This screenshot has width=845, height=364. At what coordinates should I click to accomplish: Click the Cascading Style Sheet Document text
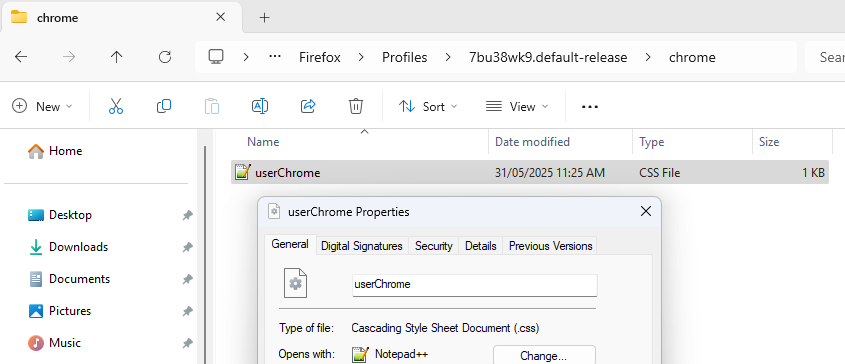click(445, 328)
